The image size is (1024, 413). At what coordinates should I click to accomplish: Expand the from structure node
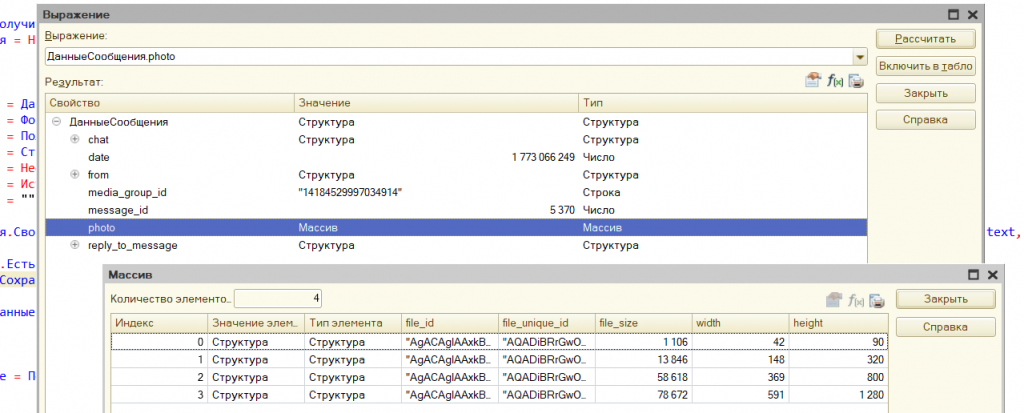point(75,175)
